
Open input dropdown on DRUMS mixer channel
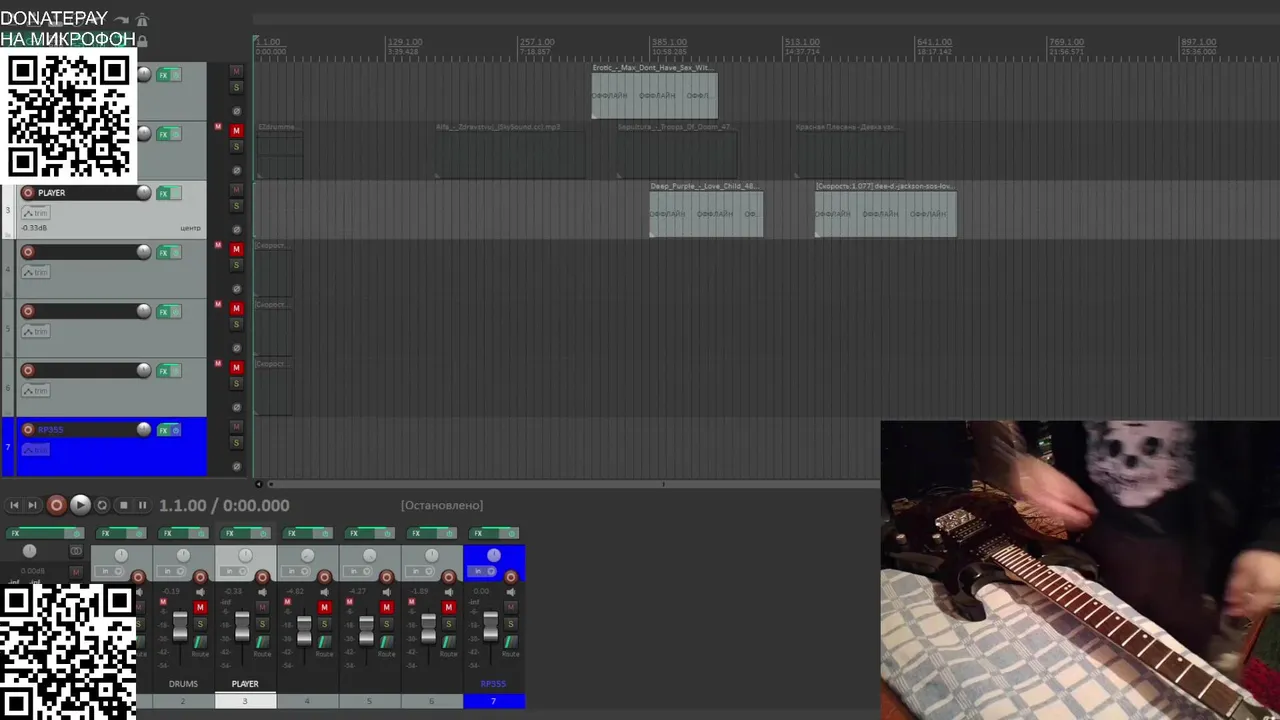(174, 572)
